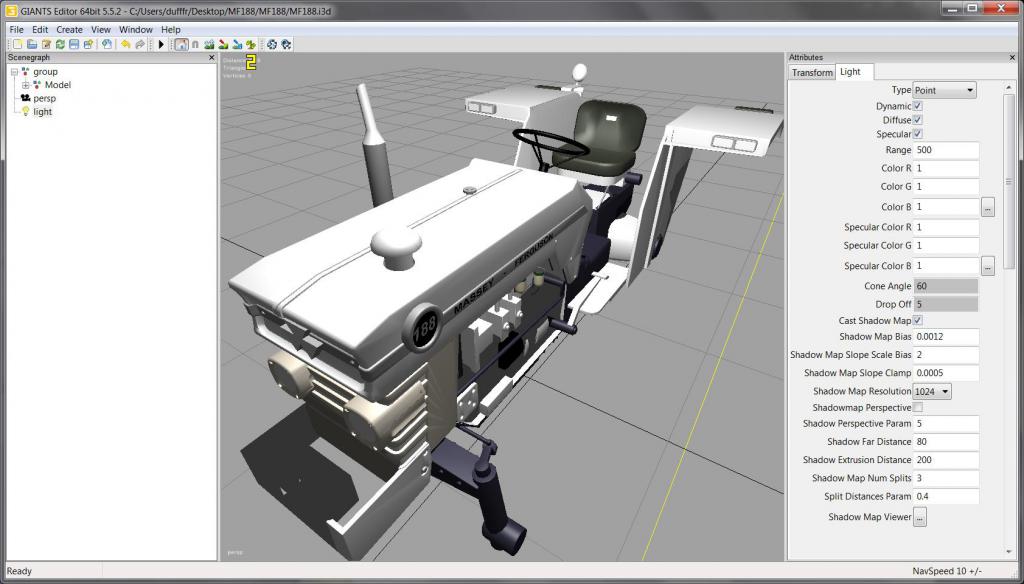Select the Model node in Scenegraph

point(57,85)
